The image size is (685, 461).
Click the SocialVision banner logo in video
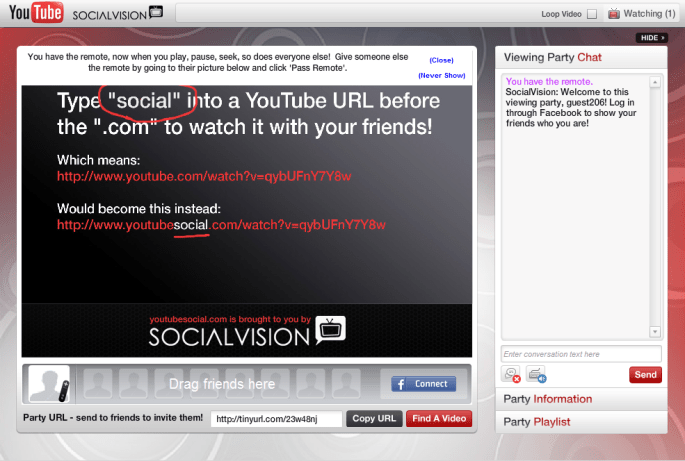point(247,332)
